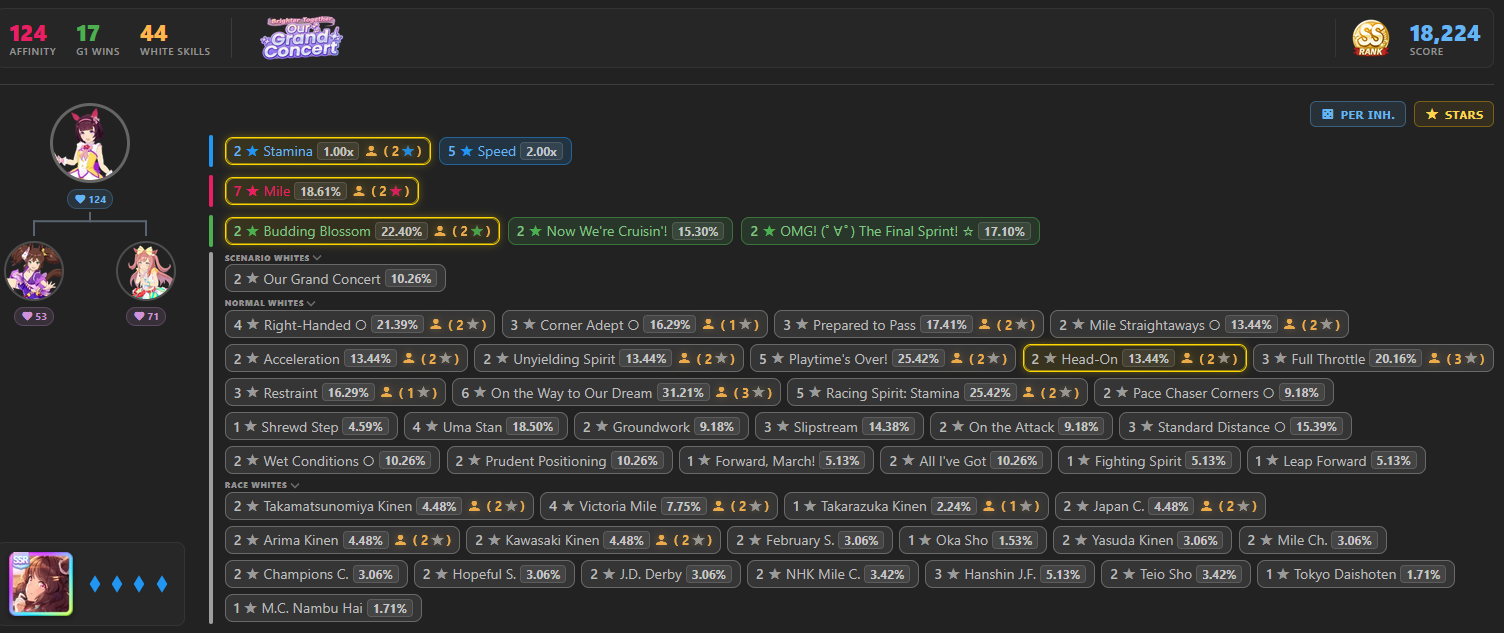Click the Tokyo Daishoten race chip
The image size is (1504, 633).
click(x=1356, y=574)
